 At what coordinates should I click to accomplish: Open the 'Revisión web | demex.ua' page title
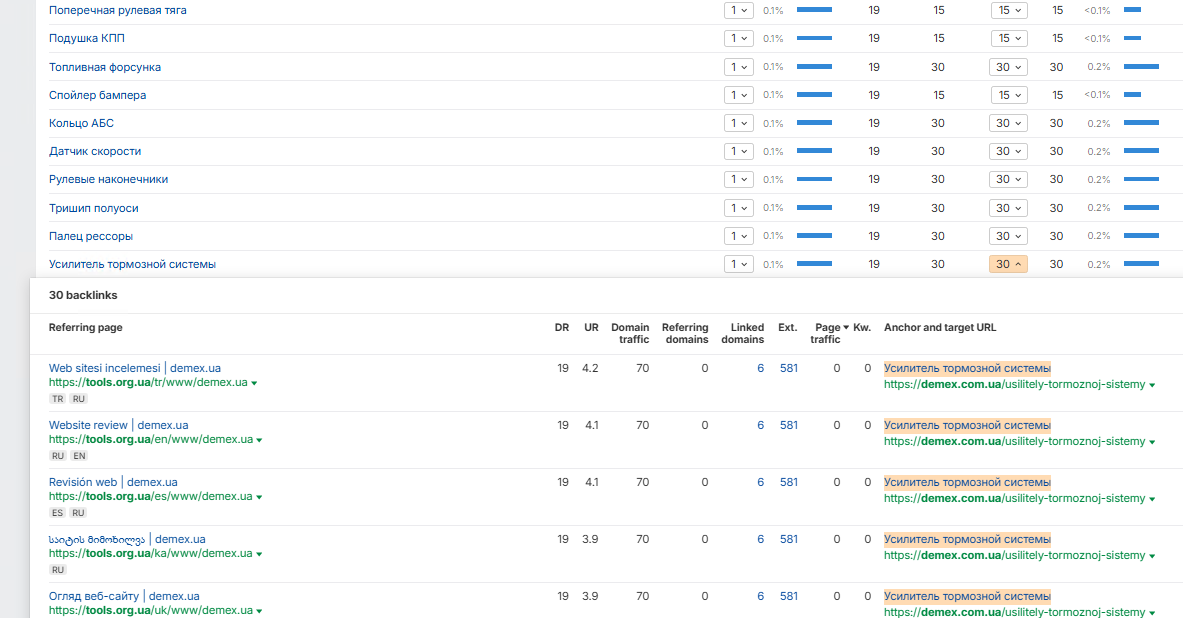(113, 482)
